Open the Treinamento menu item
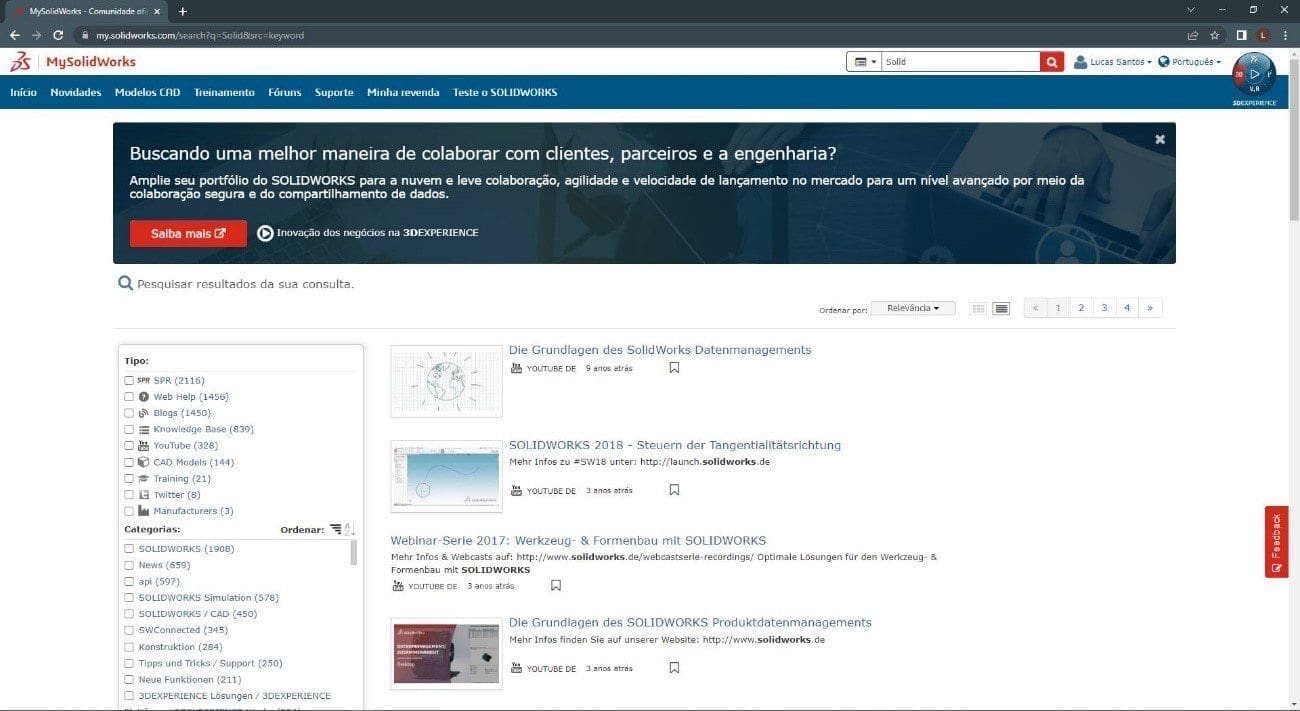Image resolution: width=1300 pixels, height=711 pixels. (224, 92)
